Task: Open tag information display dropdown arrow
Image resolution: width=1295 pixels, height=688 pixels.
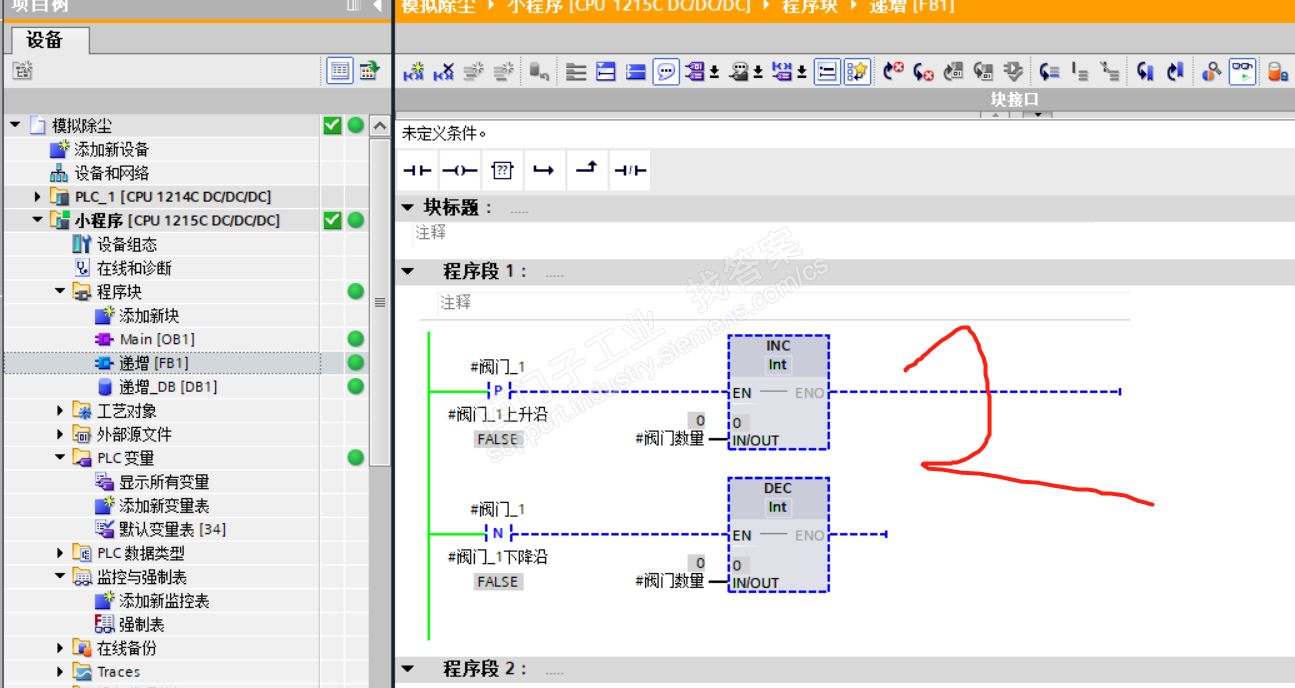Action: pos(757,73)
